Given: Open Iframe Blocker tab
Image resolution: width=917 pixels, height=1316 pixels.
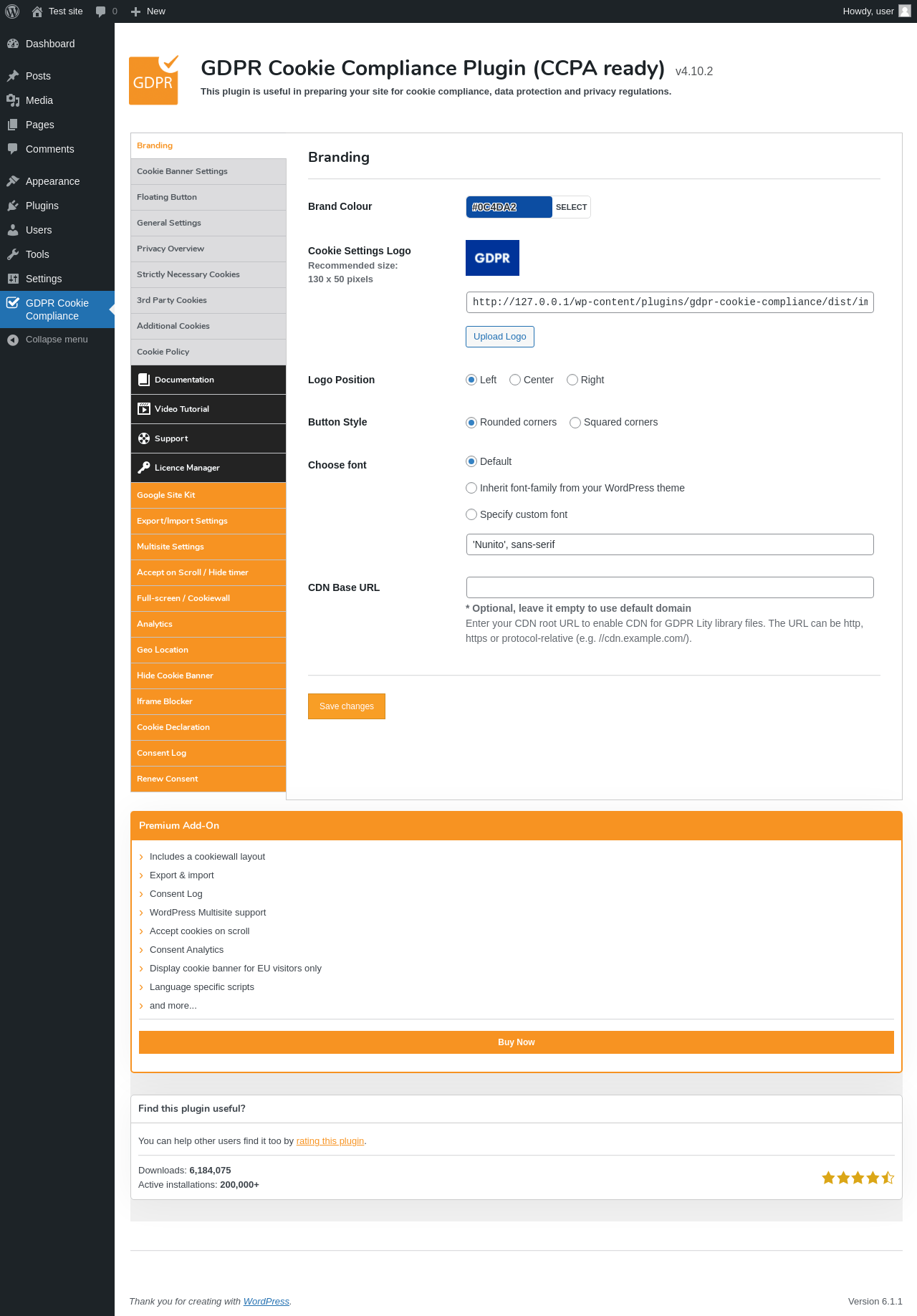Looking at the screenshot, I should pyautogui.click(x=208, y=701).
